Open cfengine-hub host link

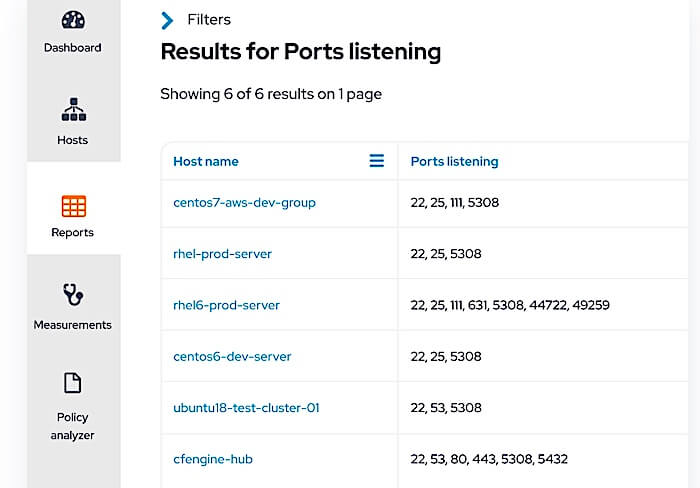click(213, 459)
